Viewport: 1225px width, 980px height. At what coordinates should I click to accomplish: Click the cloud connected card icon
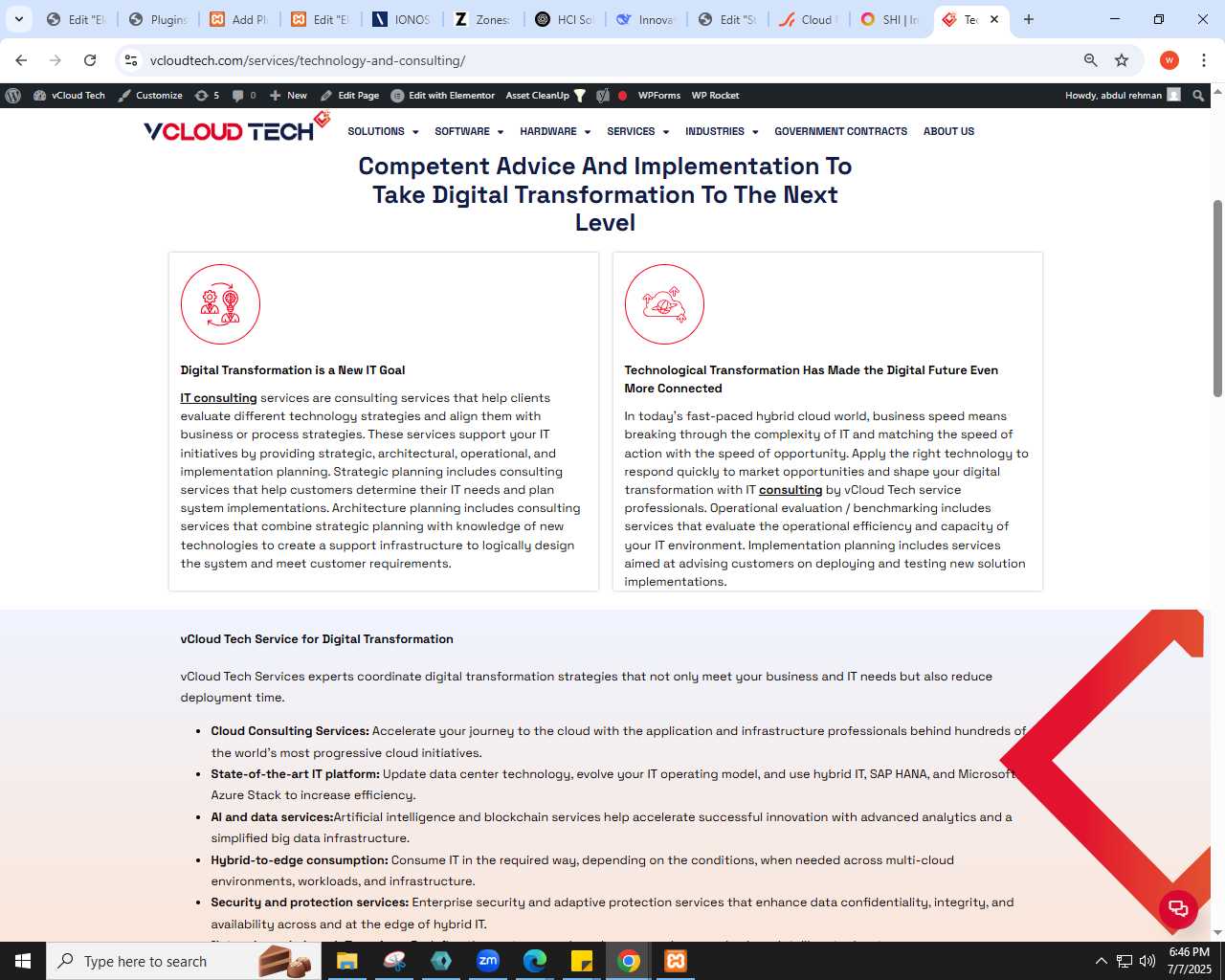tap(664, 304)
